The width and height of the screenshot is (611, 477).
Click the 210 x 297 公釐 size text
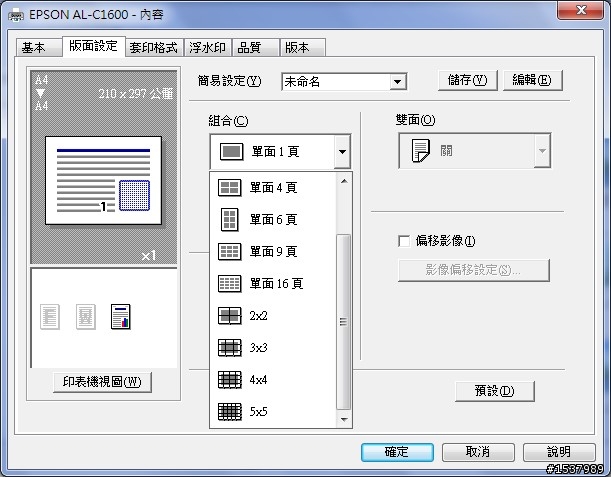pyautogui.click(x=136, y=94)
